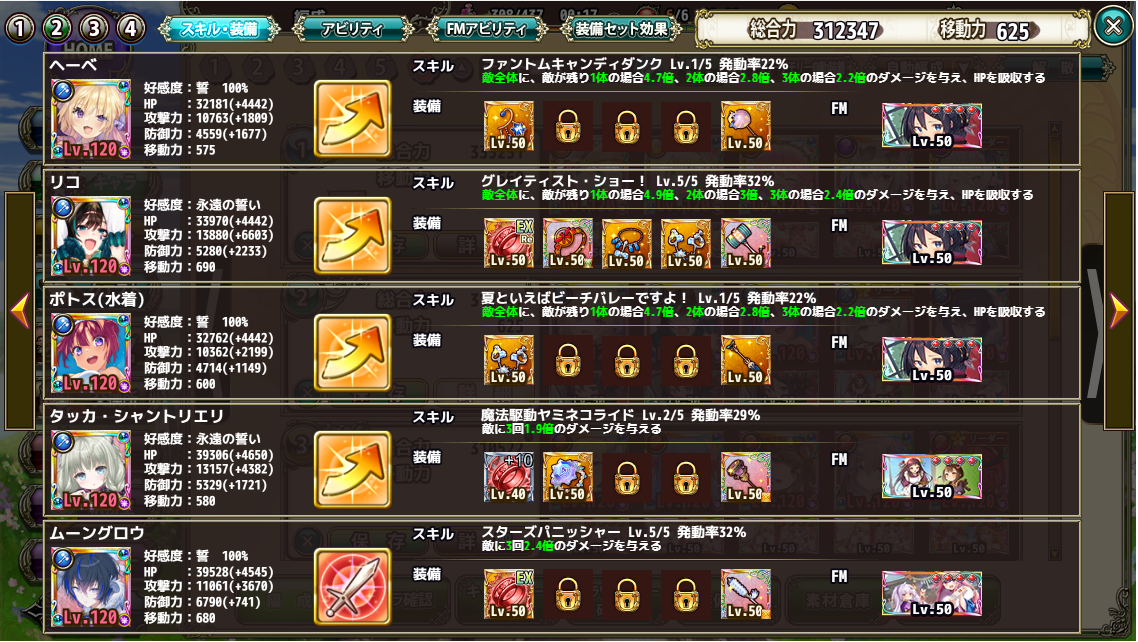The width and height of the screenshot is (1138, 642).
Task: Open タッカ's +10 Lv.40 ring equipment
Action: tap(509, 477)
